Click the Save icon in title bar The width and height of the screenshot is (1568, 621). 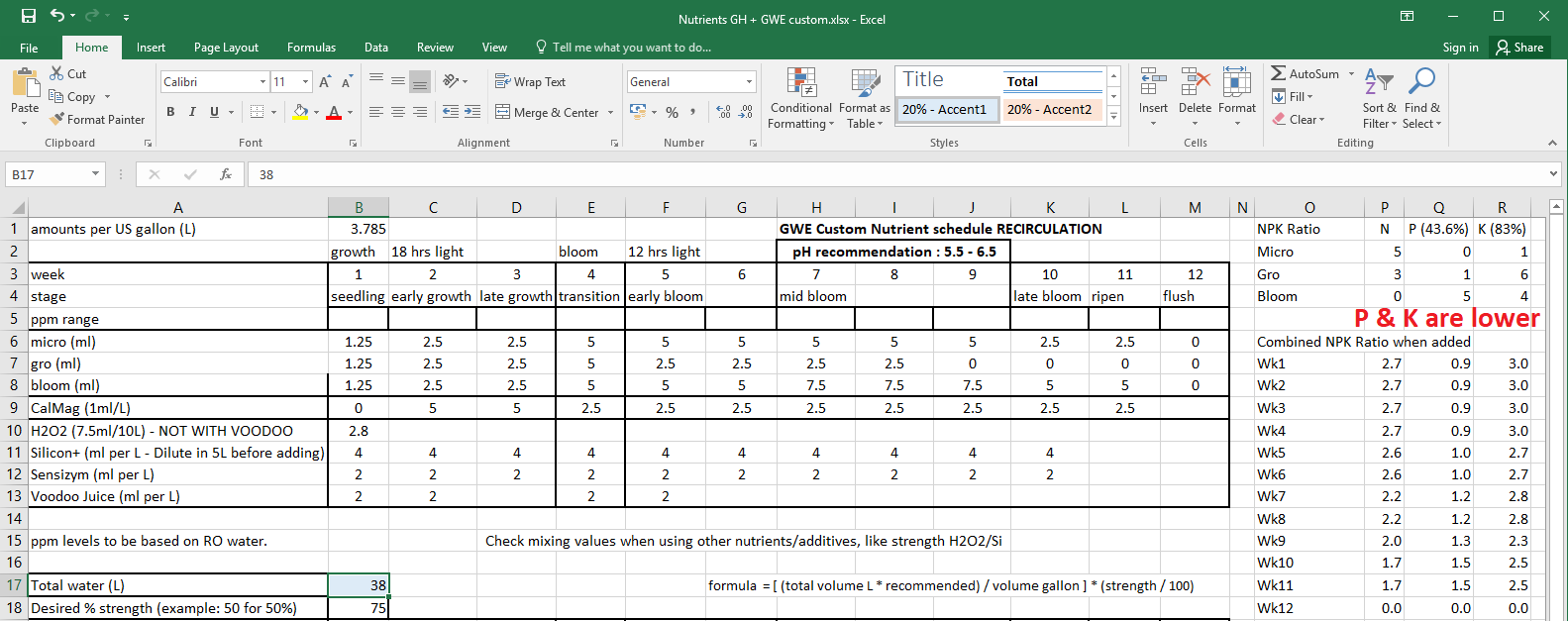tap(29, 16)
